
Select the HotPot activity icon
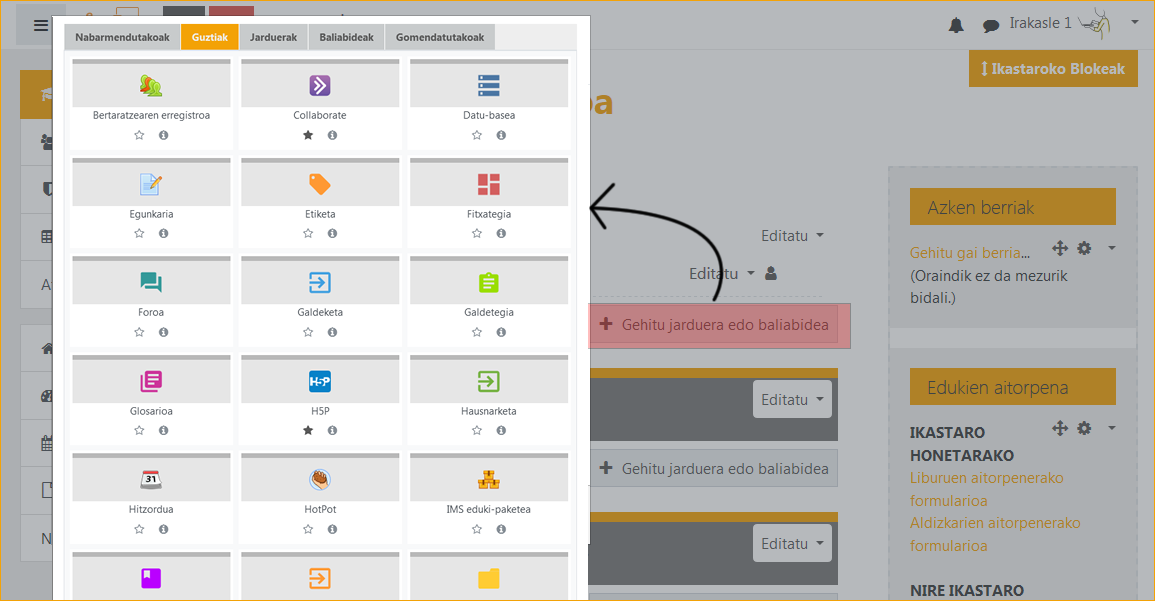click(319, 480)
